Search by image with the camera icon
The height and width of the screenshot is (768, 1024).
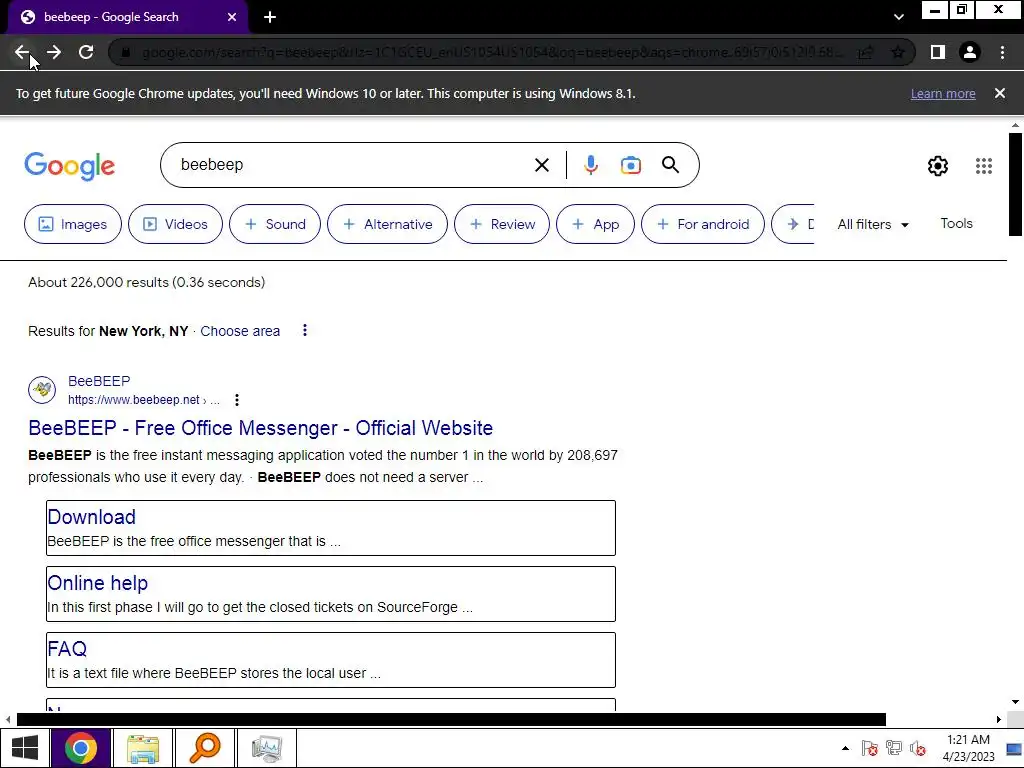point(630,165)
